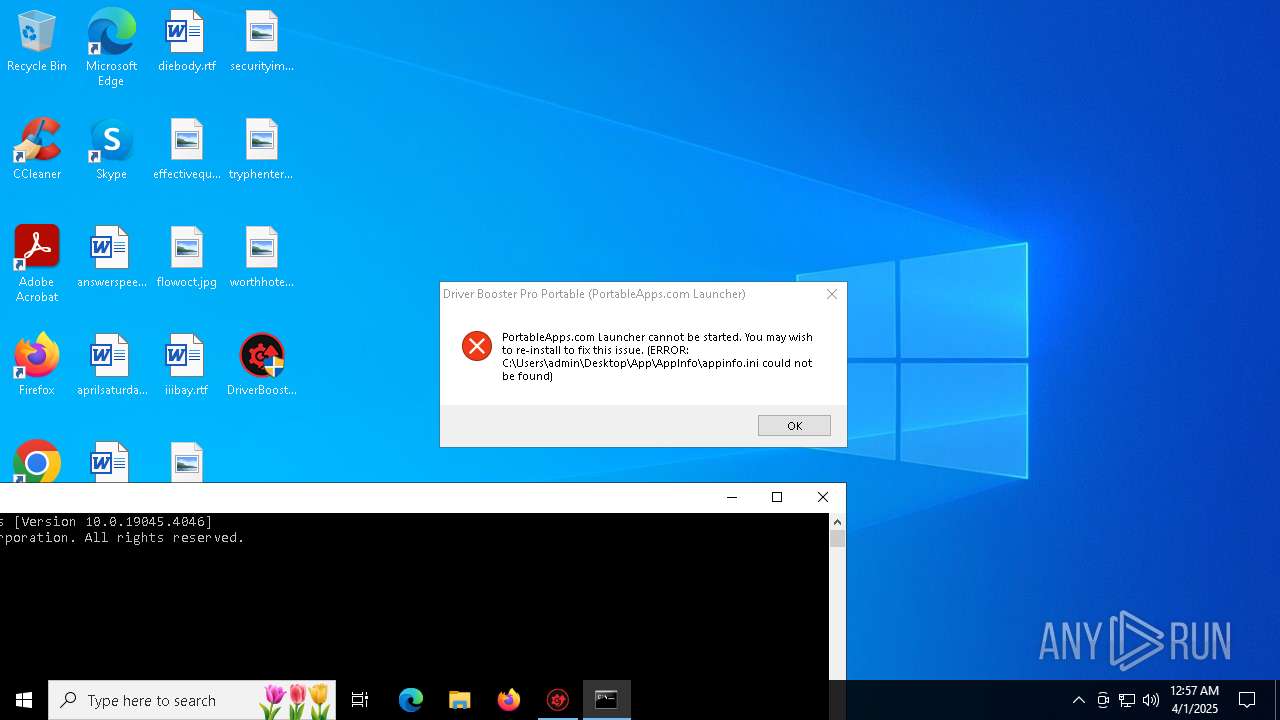The width and height of the screenshot is (1280, 720).
Task: Open the Action Center notifications icon
Action: (x=1247, y=700)
